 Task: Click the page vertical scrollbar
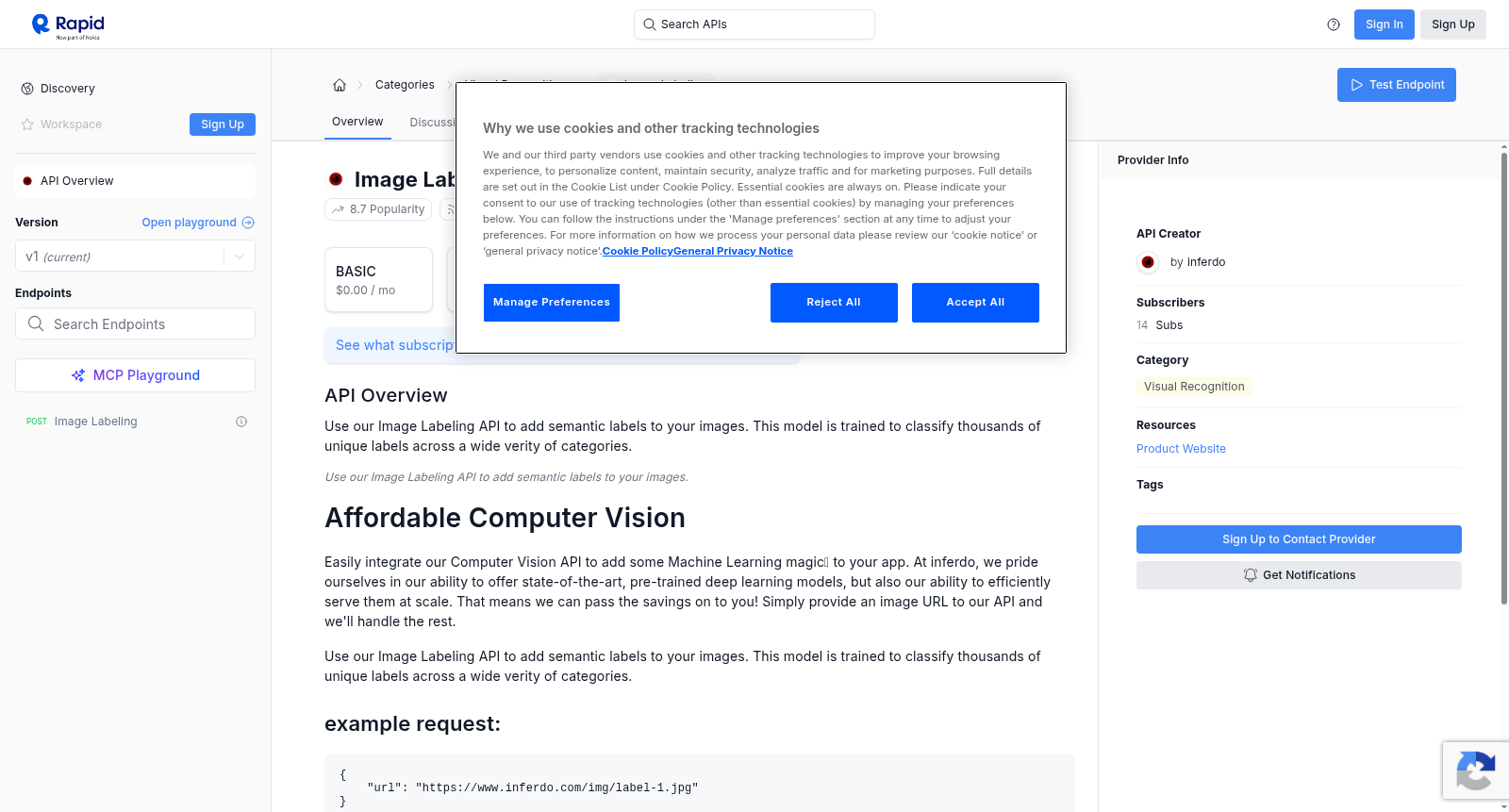click(x=1504, y=377)
